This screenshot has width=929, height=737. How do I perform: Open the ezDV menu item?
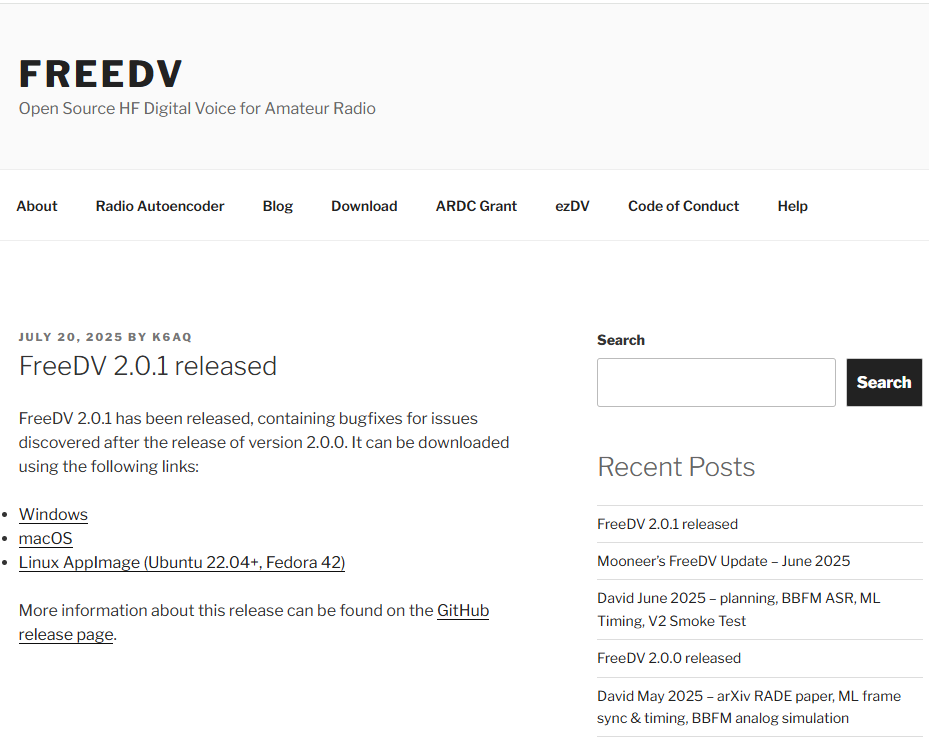[x=572, y=206]
